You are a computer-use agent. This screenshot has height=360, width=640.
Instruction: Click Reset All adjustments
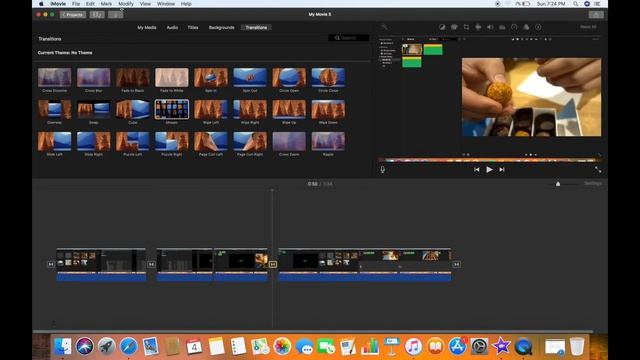[588, 27]
